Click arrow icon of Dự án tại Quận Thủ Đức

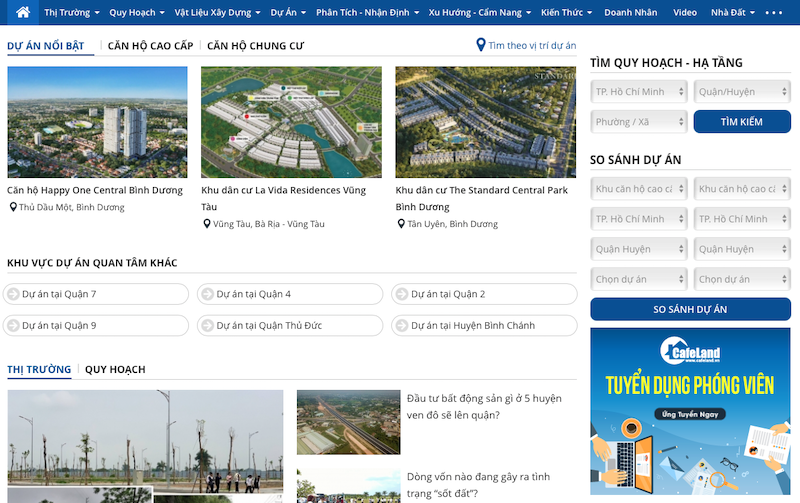coord(207,325)
